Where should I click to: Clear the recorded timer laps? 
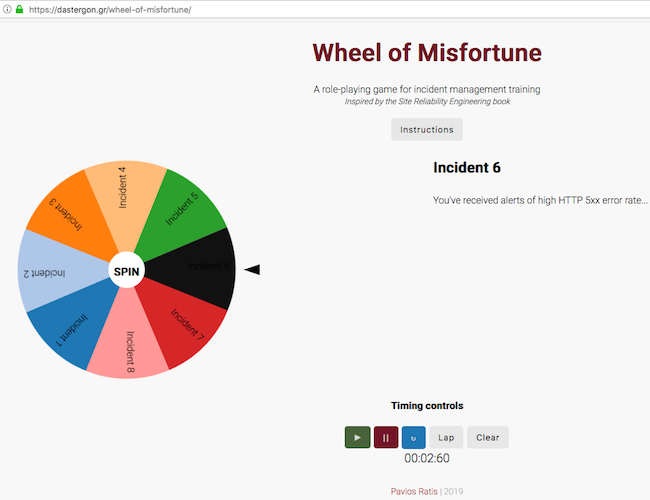pos(488,437)
